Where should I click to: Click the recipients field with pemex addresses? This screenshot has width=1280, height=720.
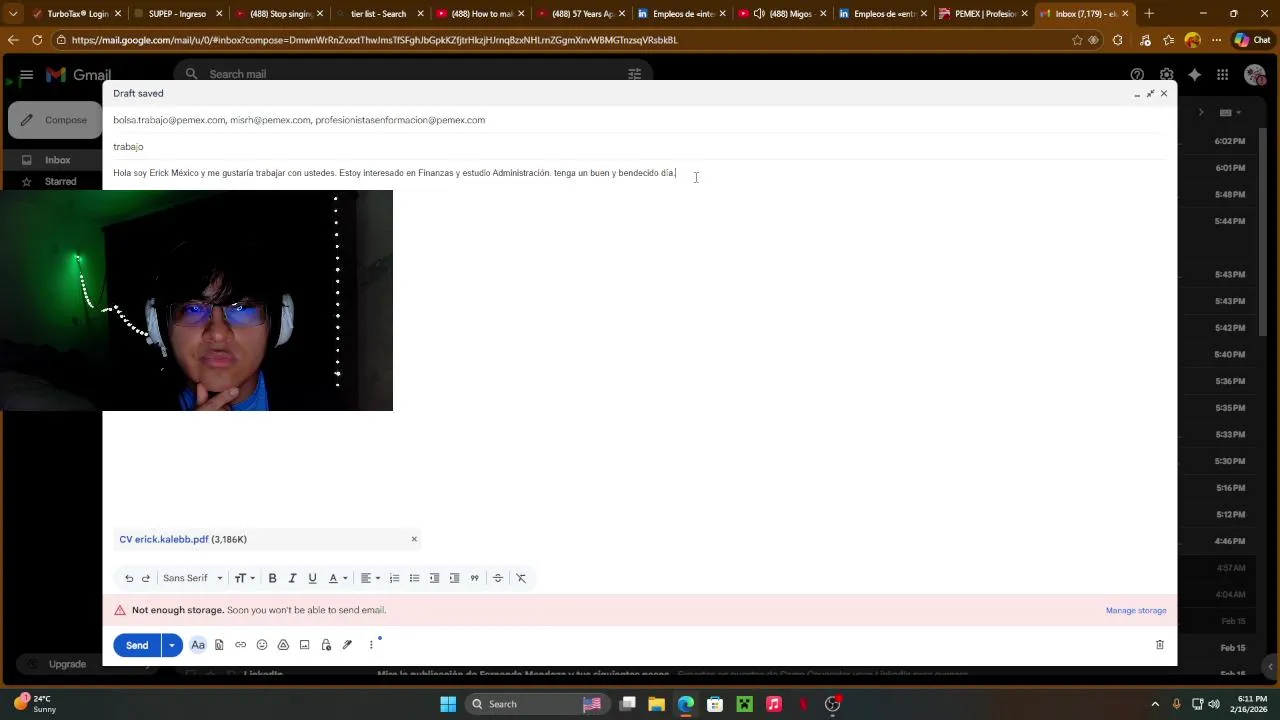[640, 120]
